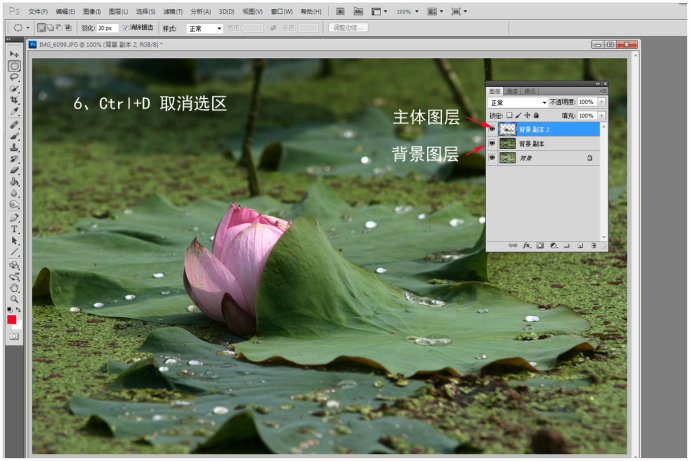
Task: Hide the 背景 副本 layer
Action: pos(492,143)
